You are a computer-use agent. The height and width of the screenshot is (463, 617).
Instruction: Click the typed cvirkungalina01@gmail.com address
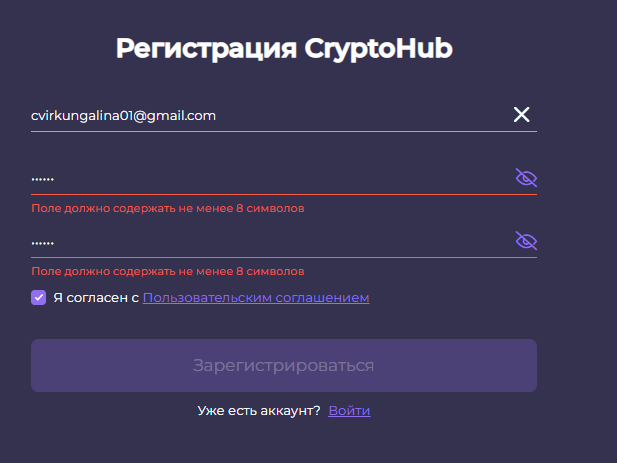124,116
